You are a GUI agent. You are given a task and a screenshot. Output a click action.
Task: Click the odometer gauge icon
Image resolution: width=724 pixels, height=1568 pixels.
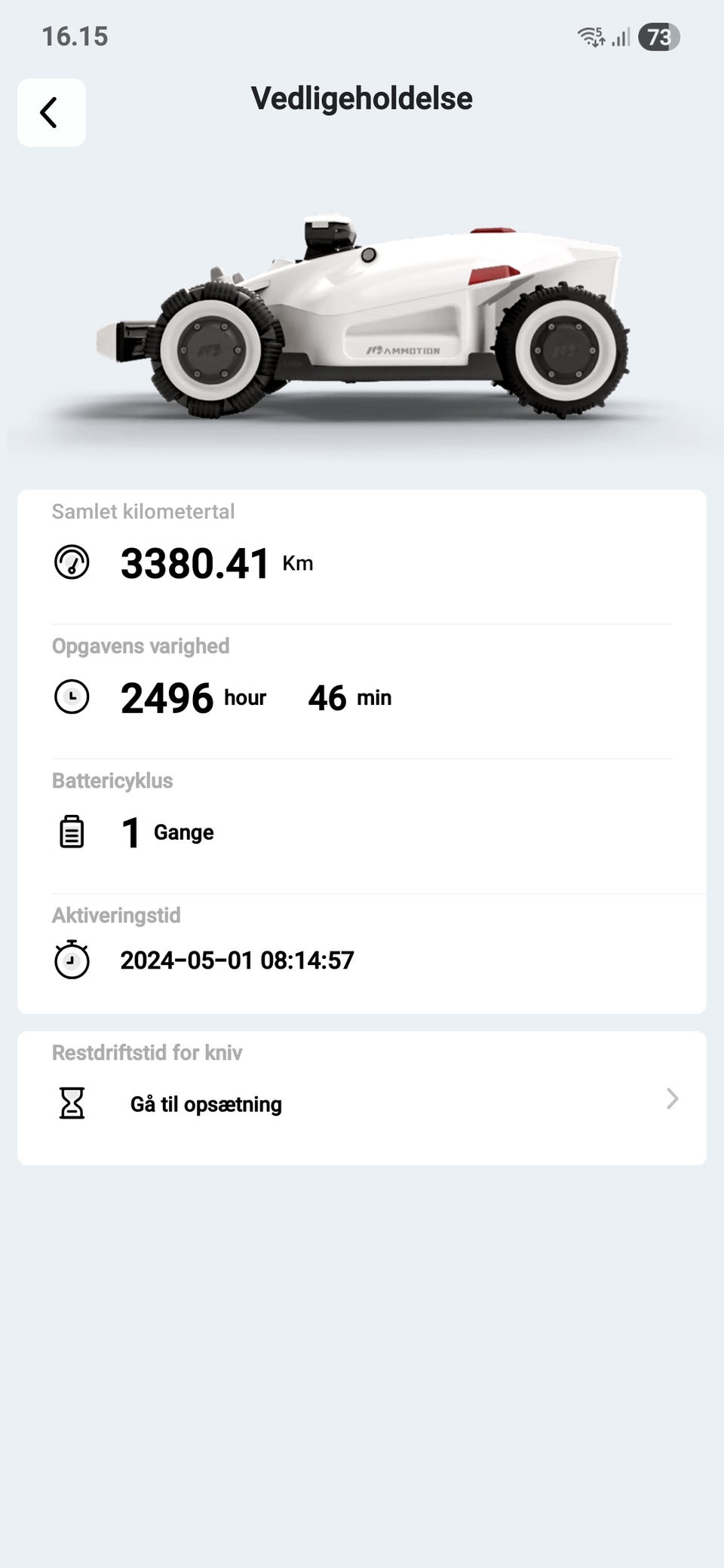coord(72,562)
